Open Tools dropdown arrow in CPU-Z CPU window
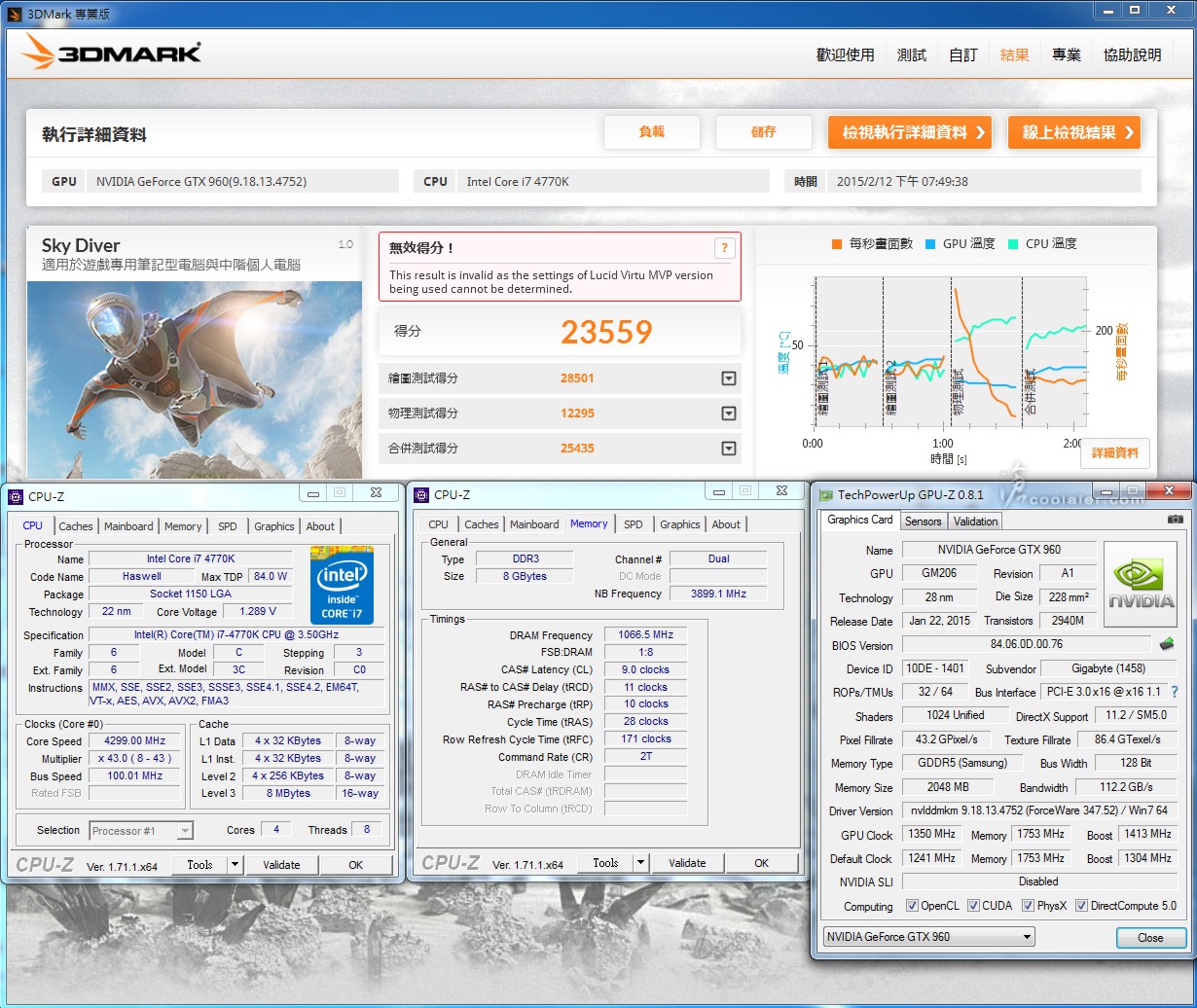1197x1008 pixels. pyautogui.click(x=235, y=864)
